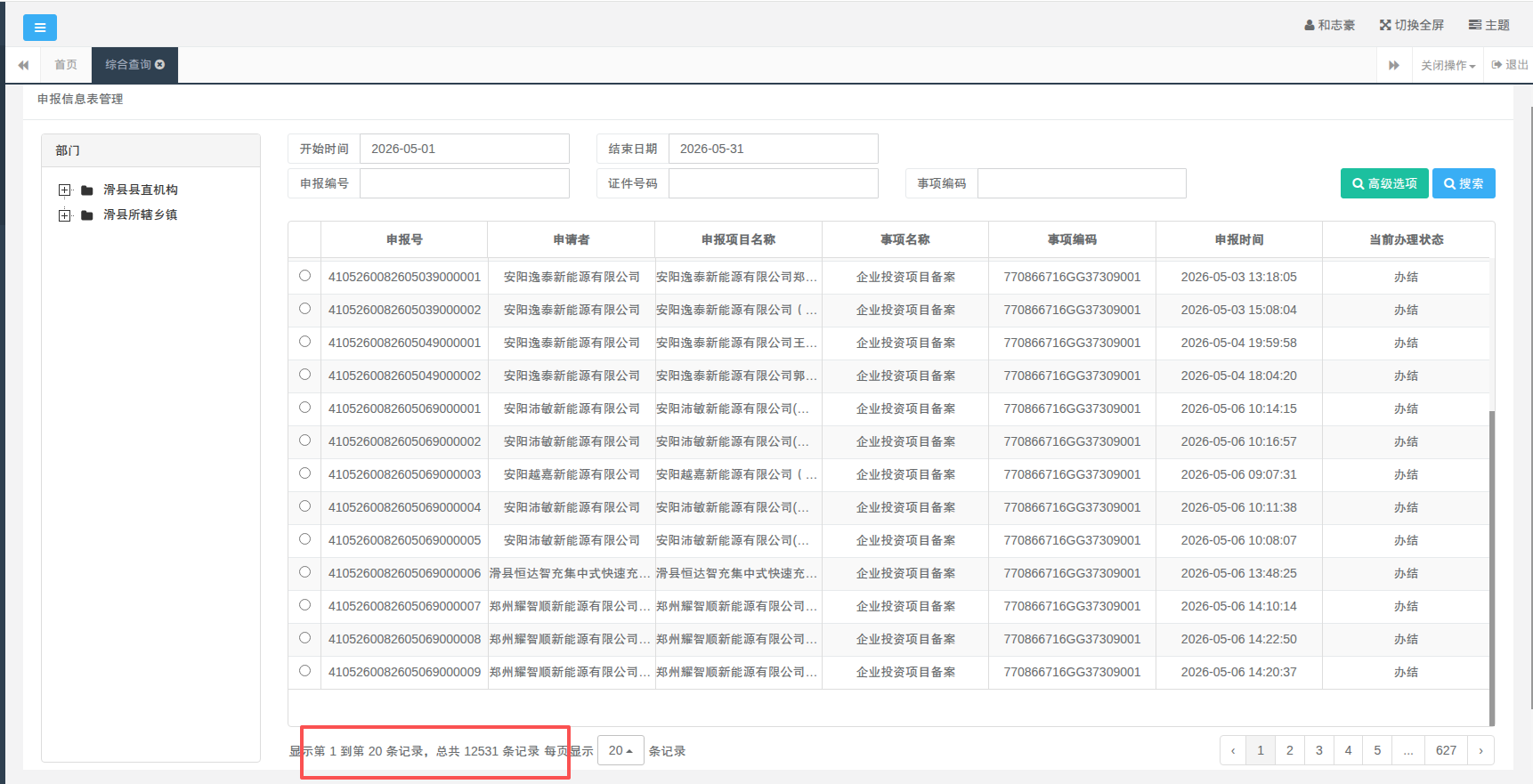Image resolution: width=1533 pixels, height=784 pixels.
Task: Click the 申报号 column header
Action: 404,239
